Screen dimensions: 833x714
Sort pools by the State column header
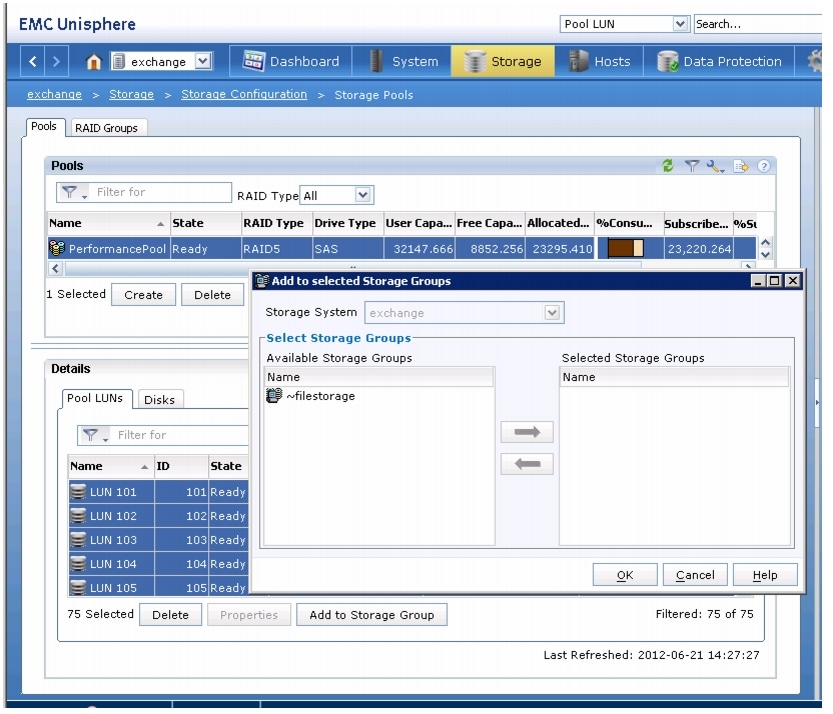(205, 223)
